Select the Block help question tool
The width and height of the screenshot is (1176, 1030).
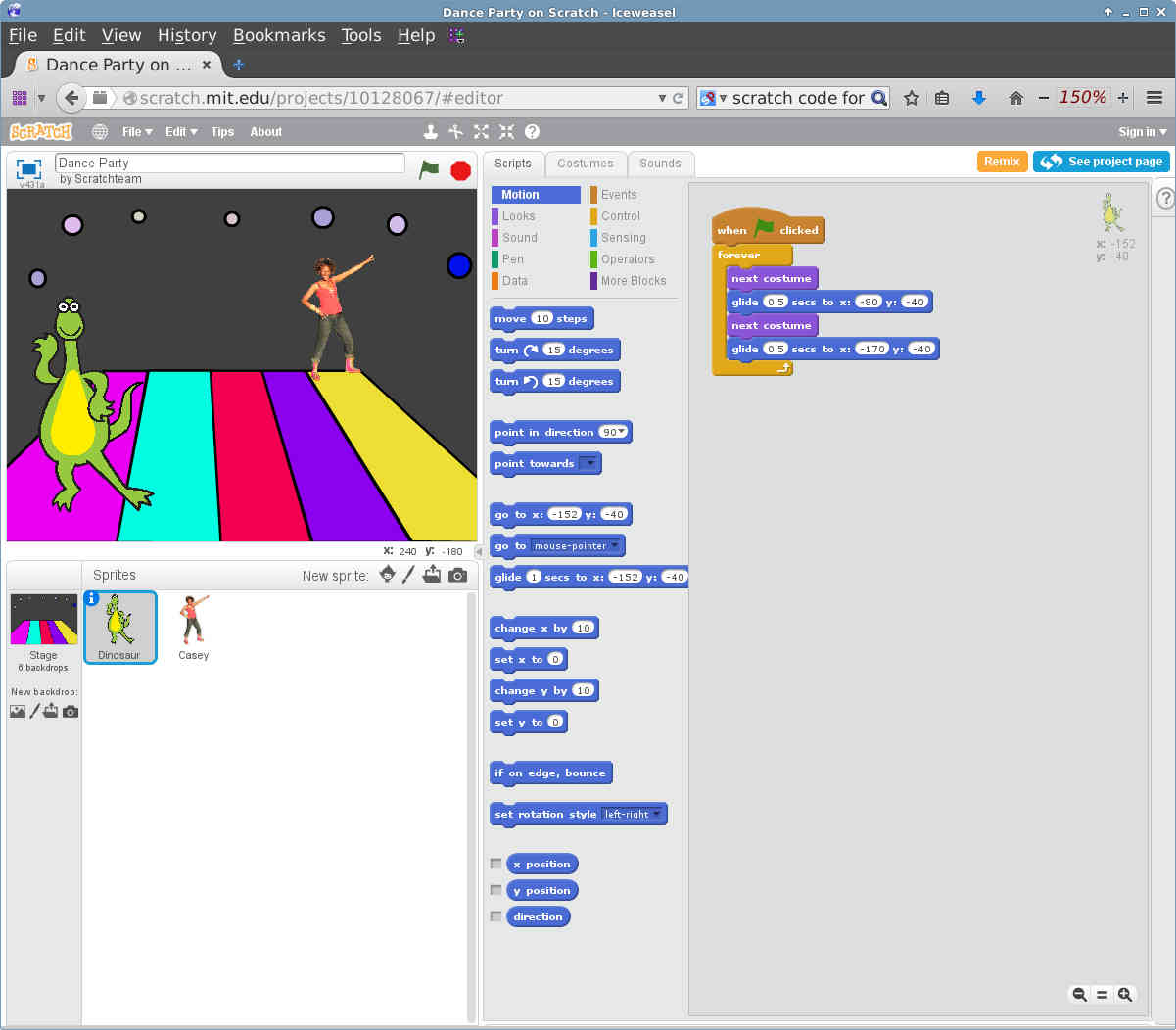(x=532, y=131)
